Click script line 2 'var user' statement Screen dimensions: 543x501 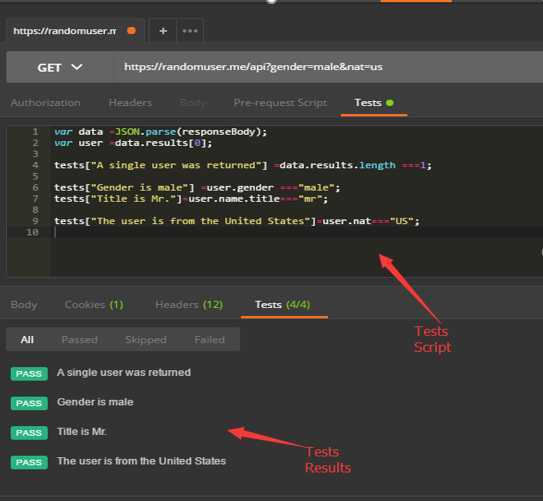tap(133, 143)
